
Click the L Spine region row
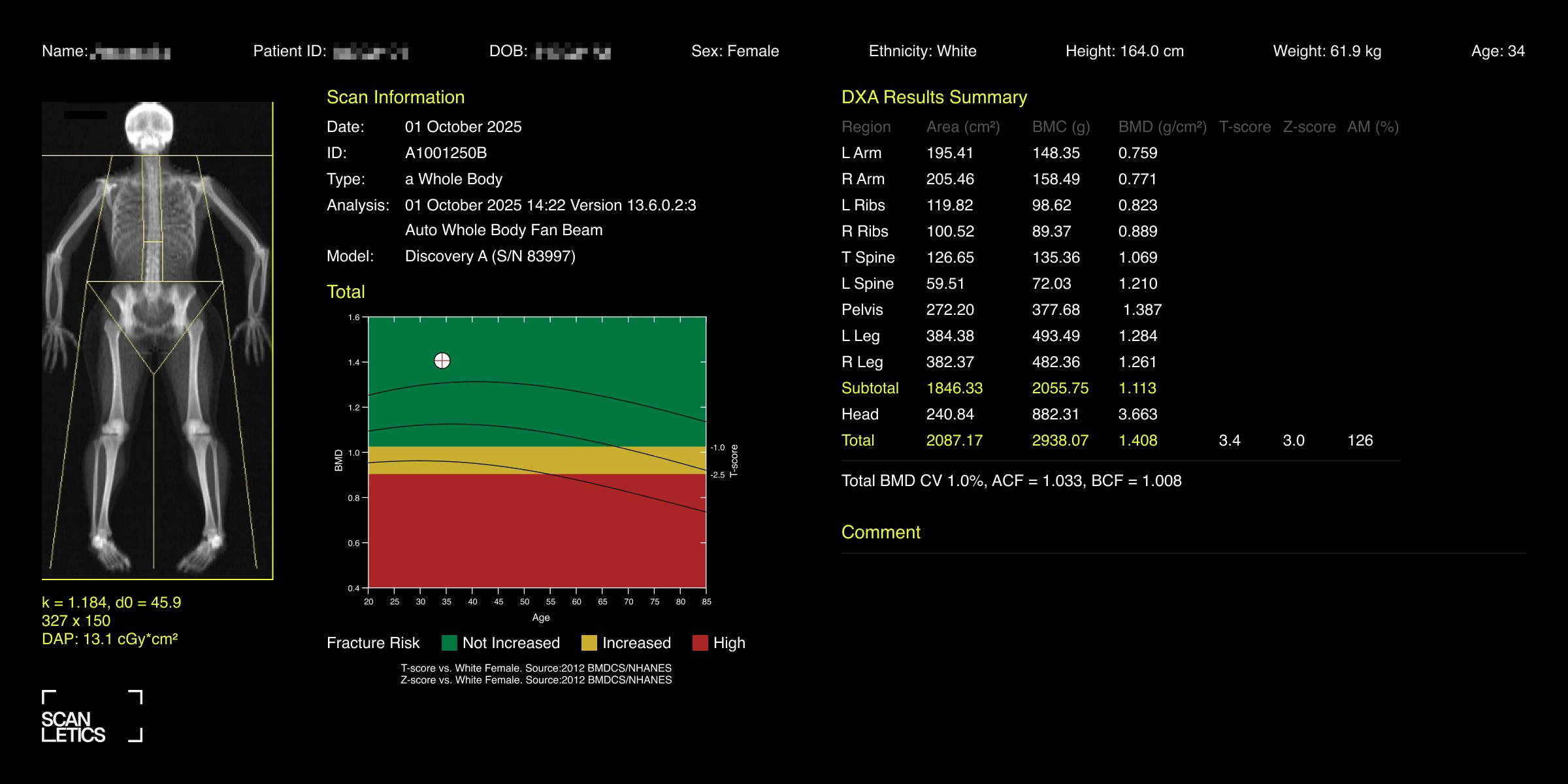pyautogui.click(x=867, y=284)
